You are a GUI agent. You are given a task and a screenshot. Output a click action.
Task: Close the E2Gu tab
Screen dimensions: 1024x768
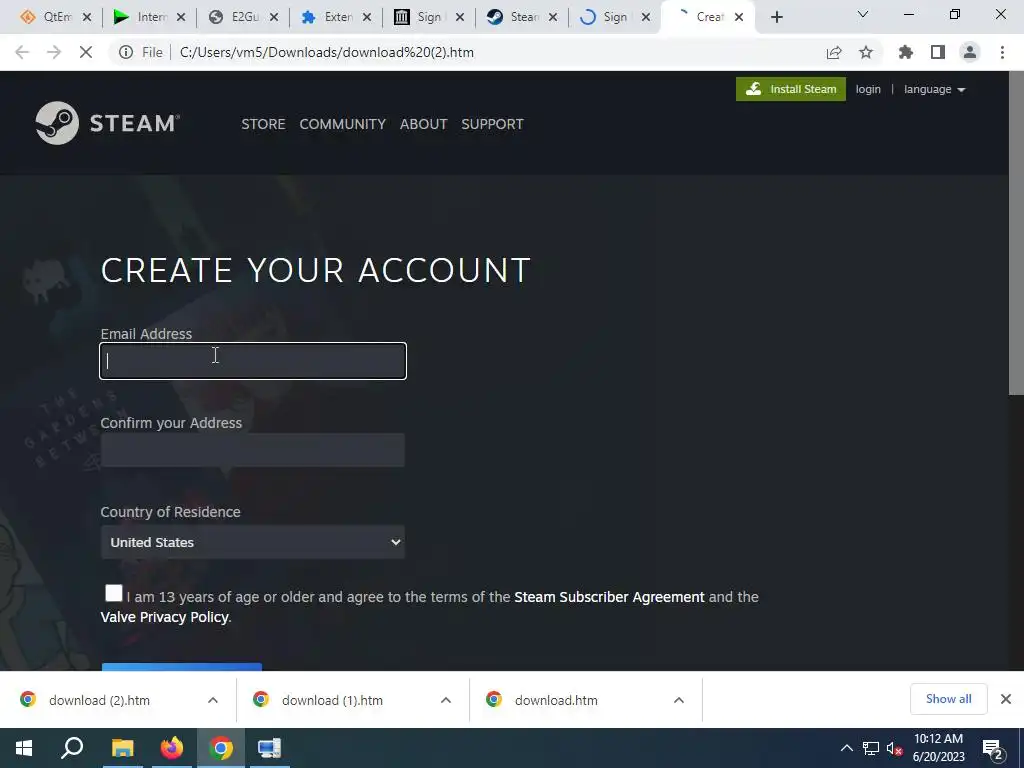[274, 18]
